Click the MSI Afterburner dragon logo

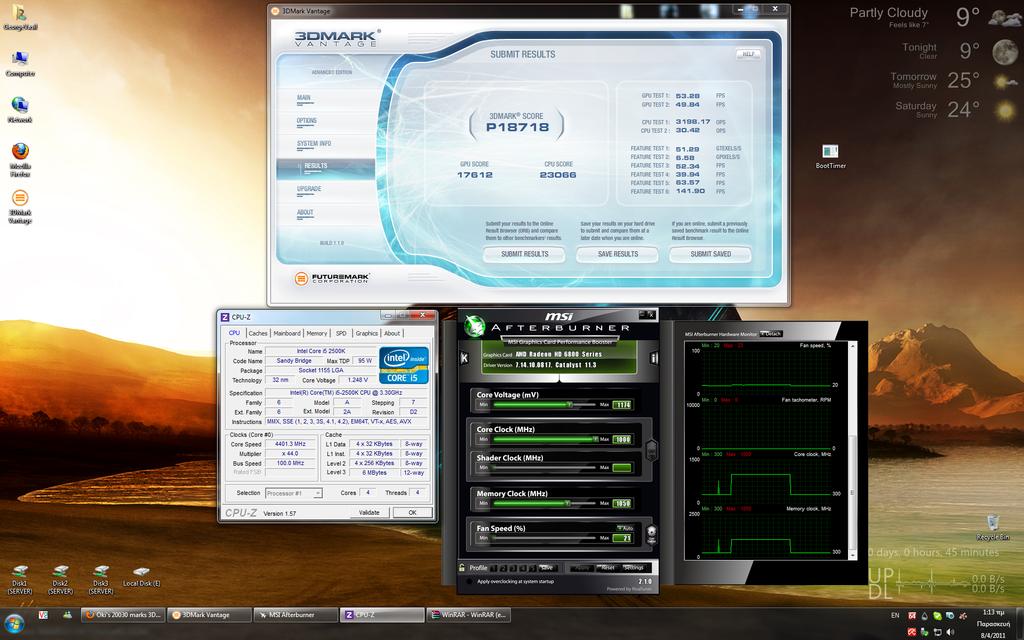[x=475, y=325]
